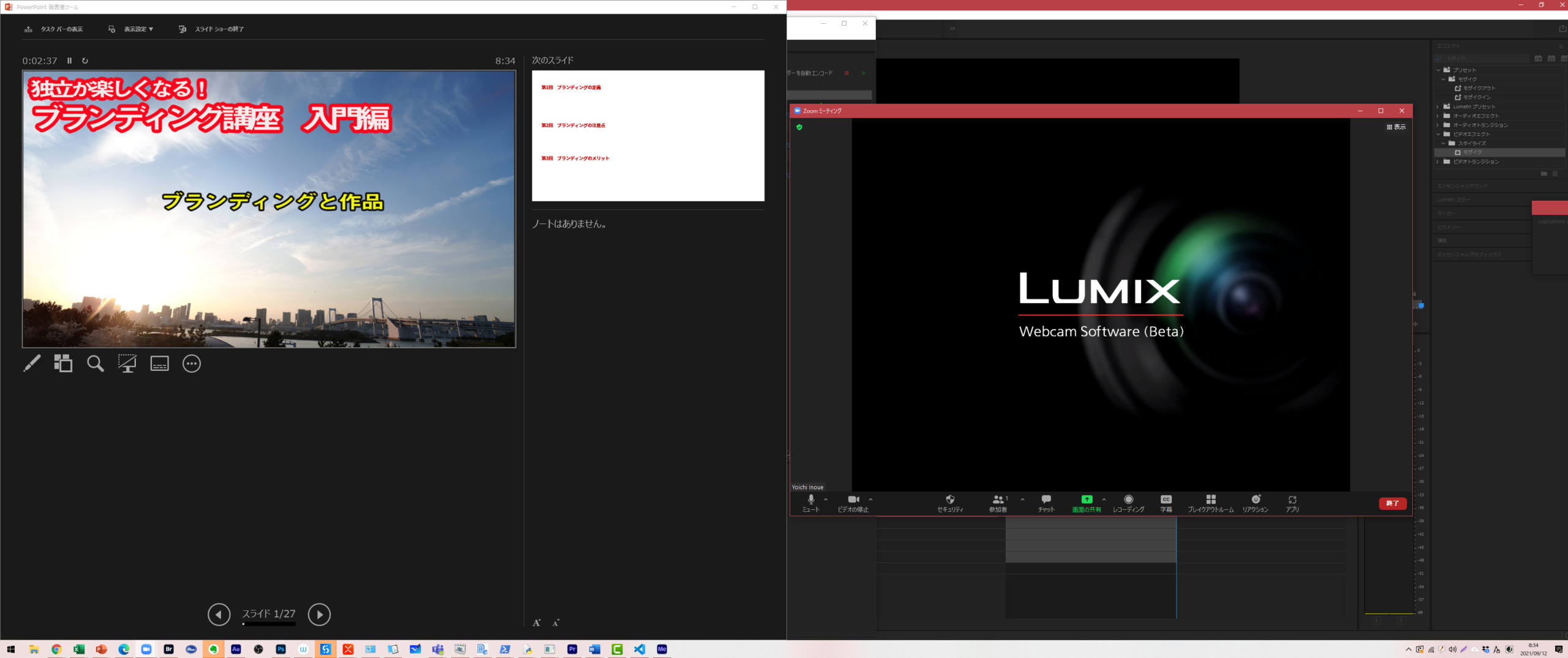Open the マーカー panel tab
Screen dimensions: 1568x658
point(1446,213)
